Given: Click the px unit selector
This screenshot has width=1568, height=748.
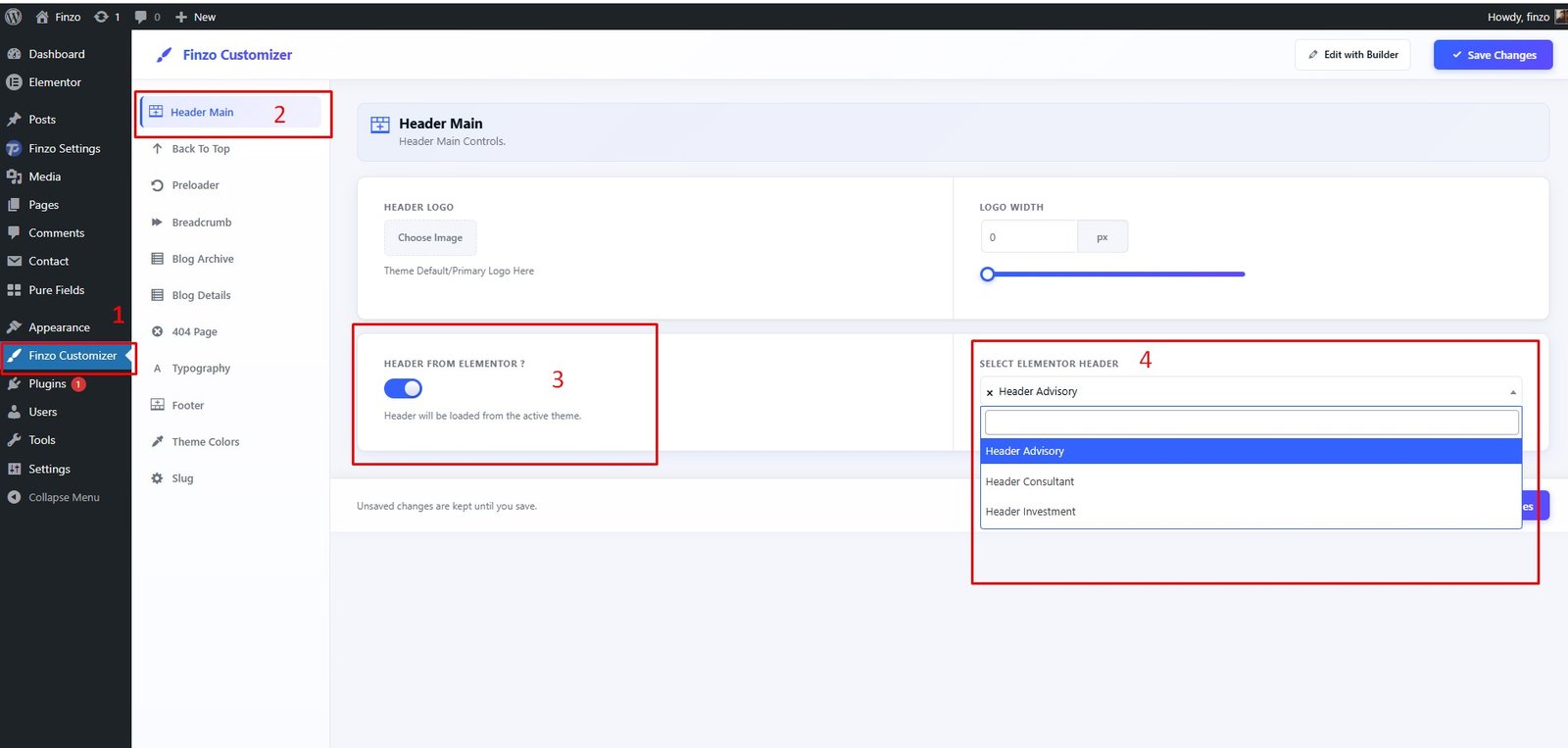Looking at the screenshot, I should coord(1102,237).
